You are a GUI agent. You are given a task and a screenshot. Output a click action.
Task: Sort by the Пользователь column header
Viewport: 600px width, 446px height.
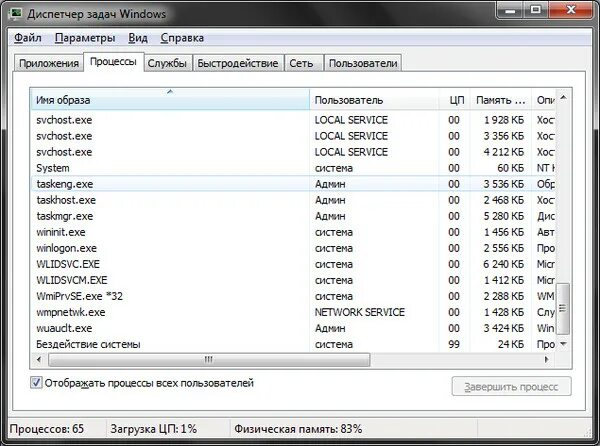[x=374, y=100]
